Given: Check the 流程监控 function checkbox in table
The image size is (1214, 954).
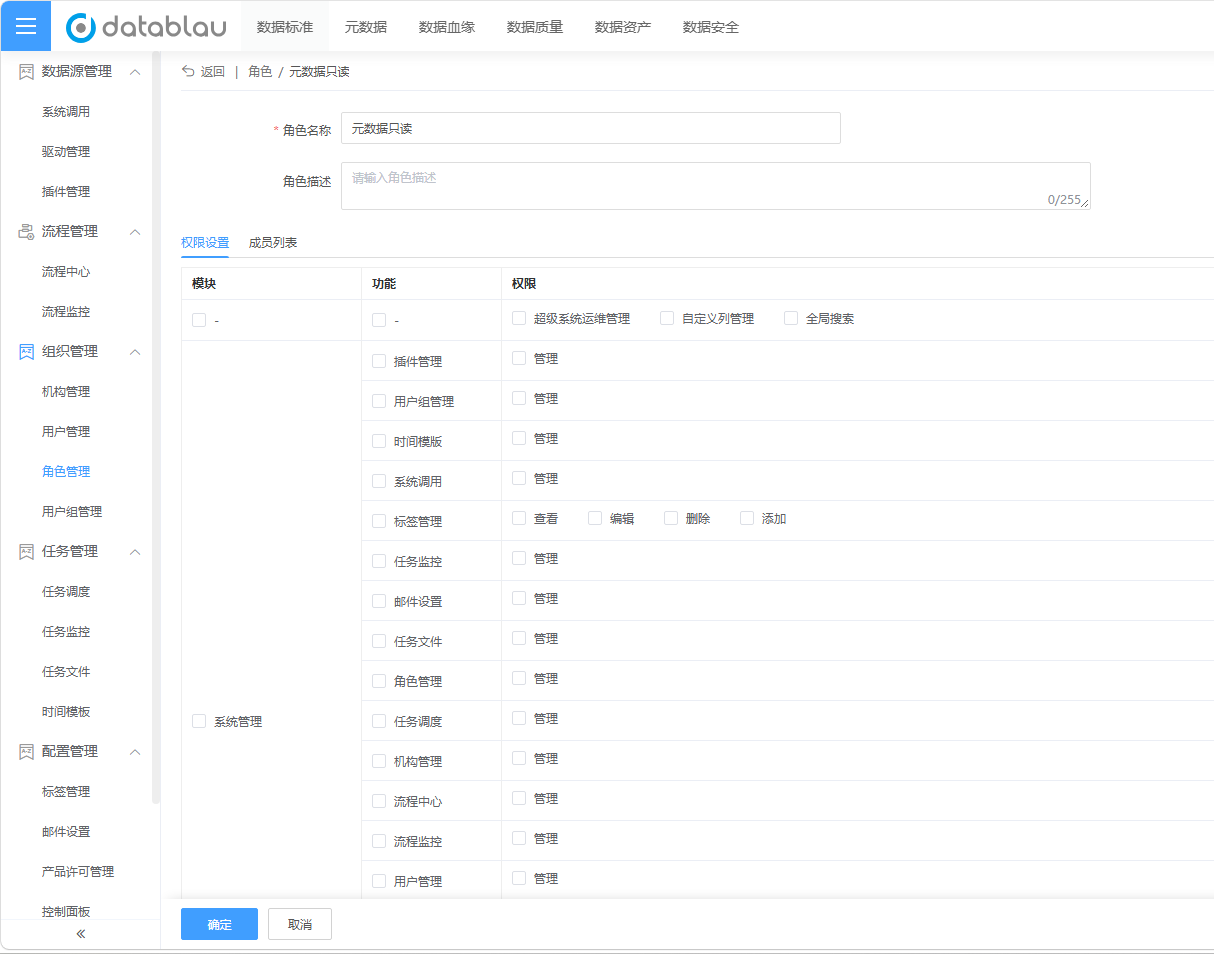Looking at the screenshot, I should coord(379,840).
